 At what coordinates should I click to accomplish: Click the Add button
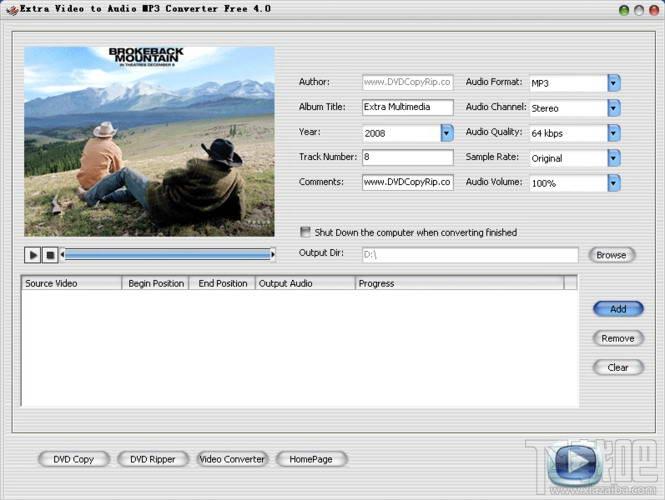coord(617,309)
